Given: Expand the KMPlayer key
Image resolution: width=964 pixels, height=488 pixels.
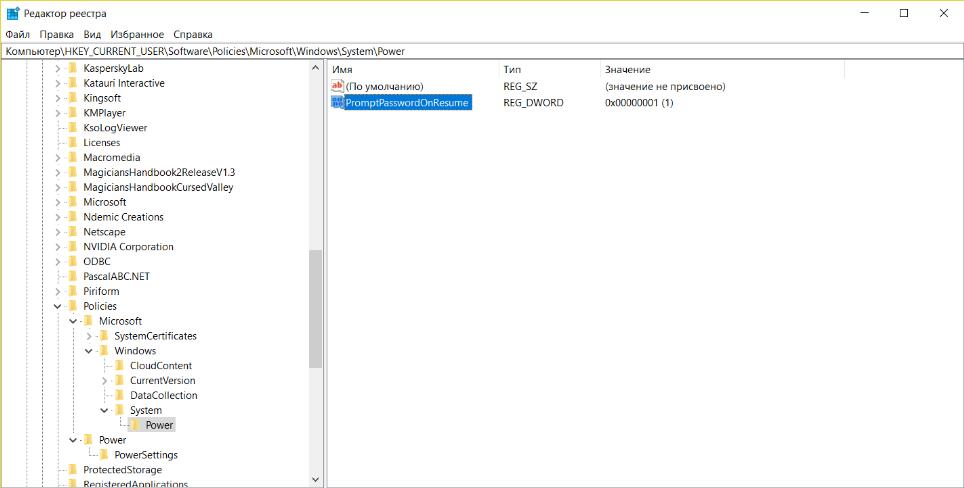Looking at the screenshot, I should click(x=58, y=113).
